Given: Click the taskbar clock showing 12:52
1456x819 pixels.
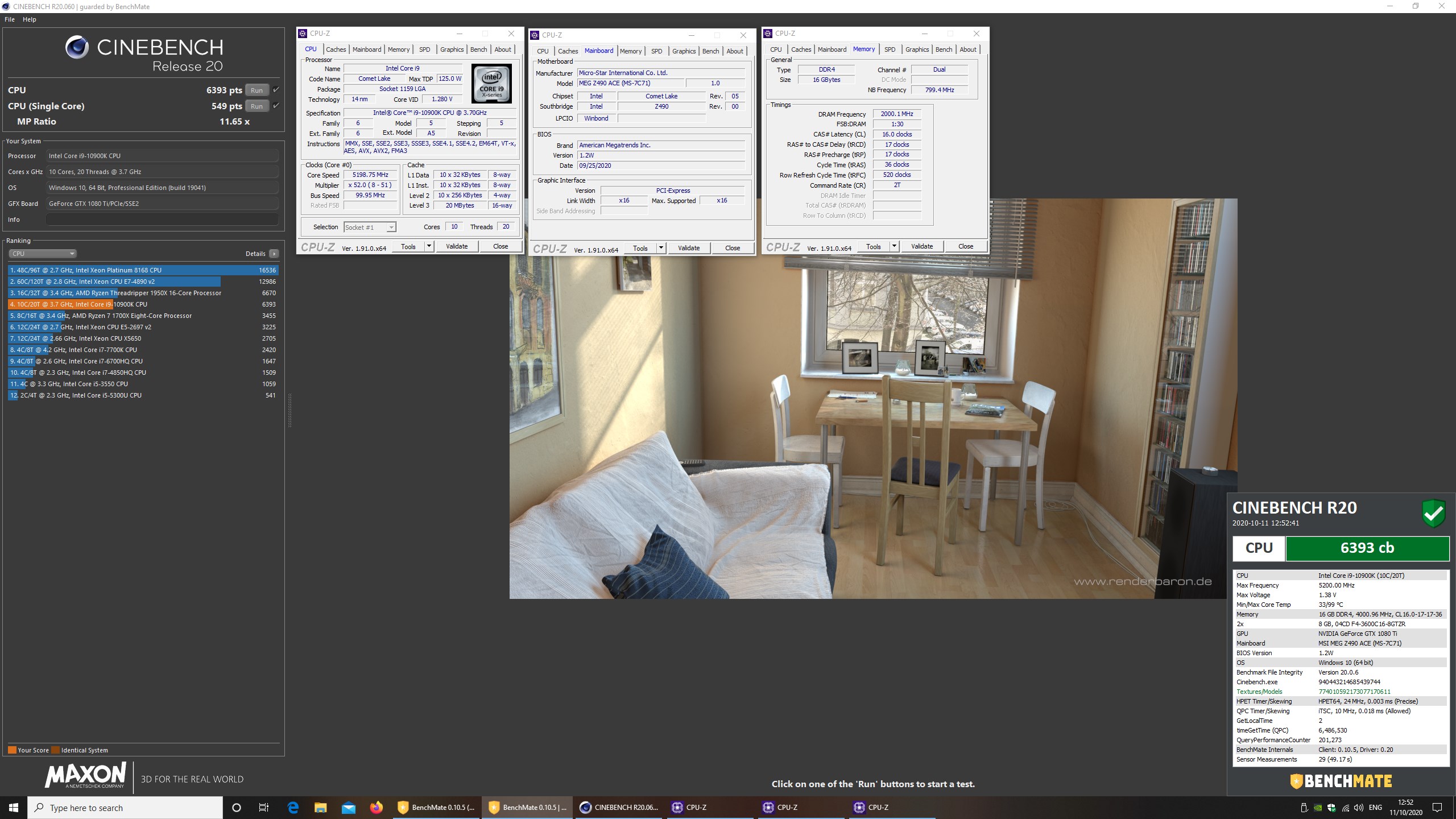Looking at the screenshot, I should pyautogui.click(x=1406, y=808).
